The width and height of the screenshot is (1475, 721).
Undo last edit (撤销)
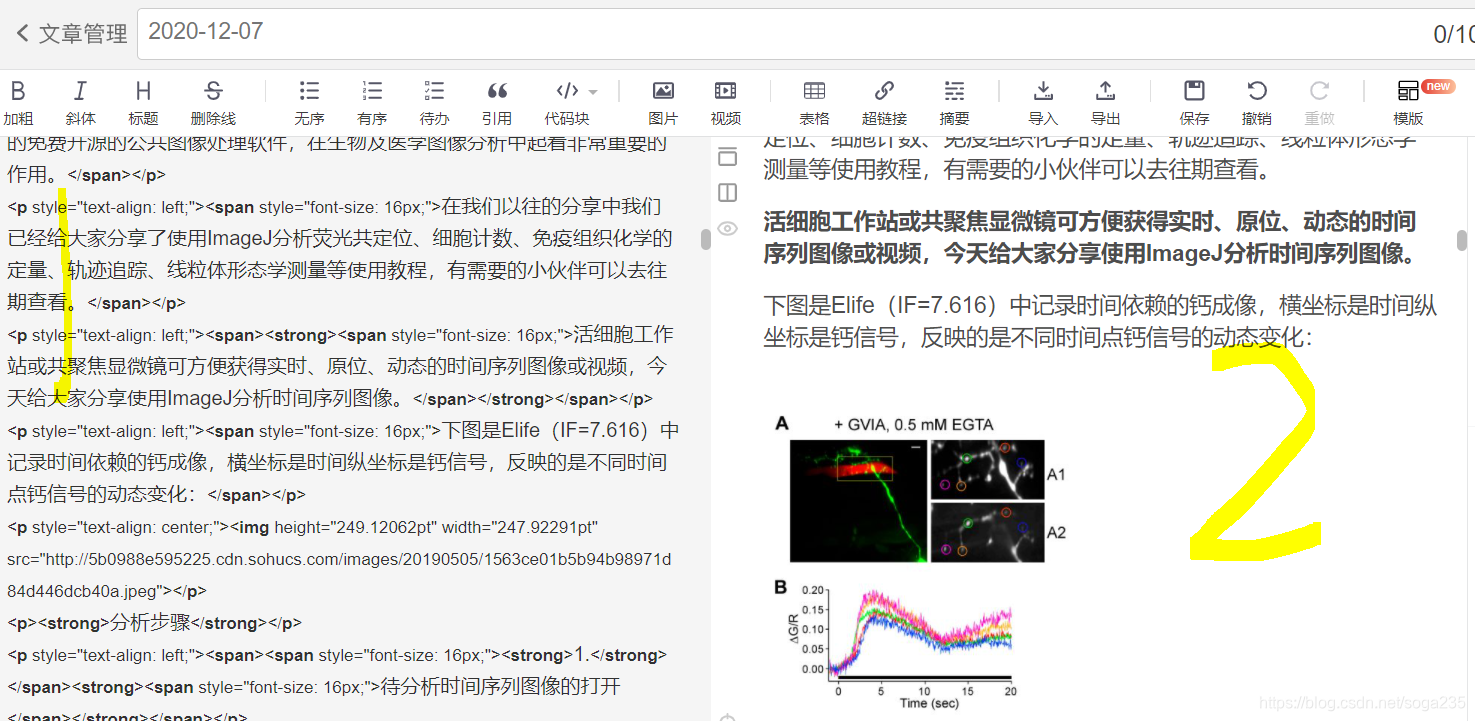pyautogui.click(x=1257, y=102)
